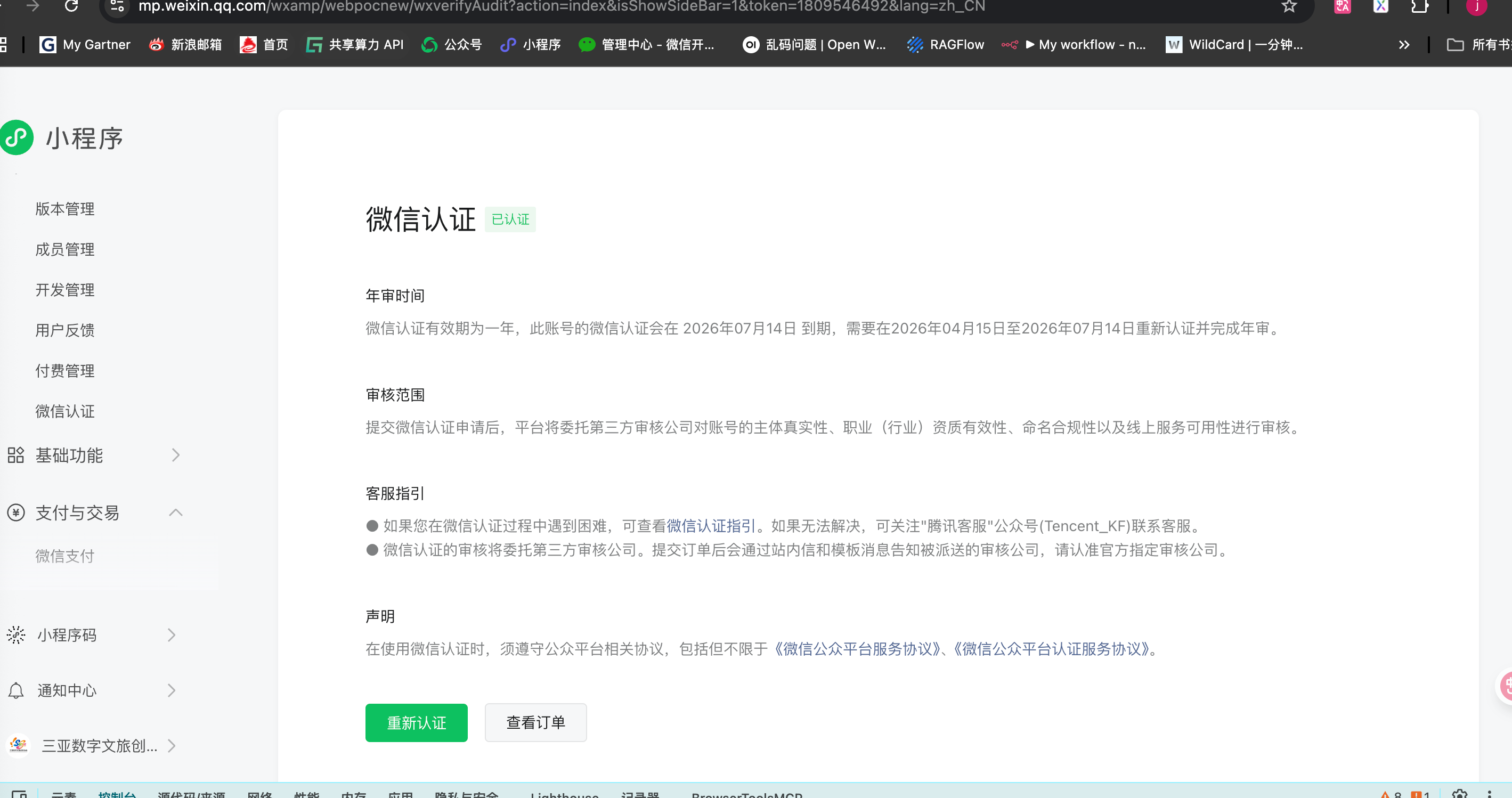
Task: Click the 小程序 green logo icon
Action: coord(17,138)
